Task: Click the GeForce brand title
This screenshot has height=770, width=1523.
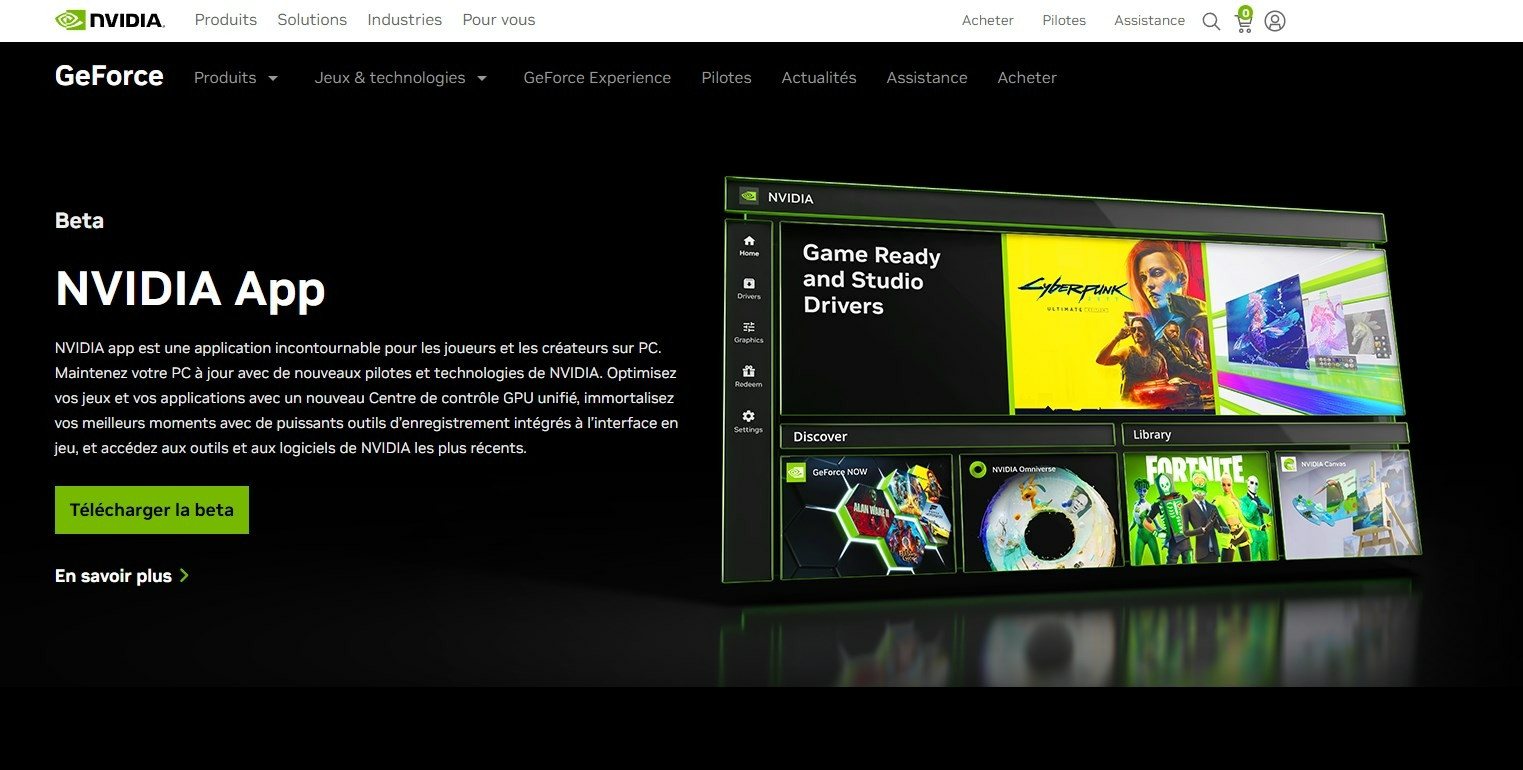Action: (109, 76)
